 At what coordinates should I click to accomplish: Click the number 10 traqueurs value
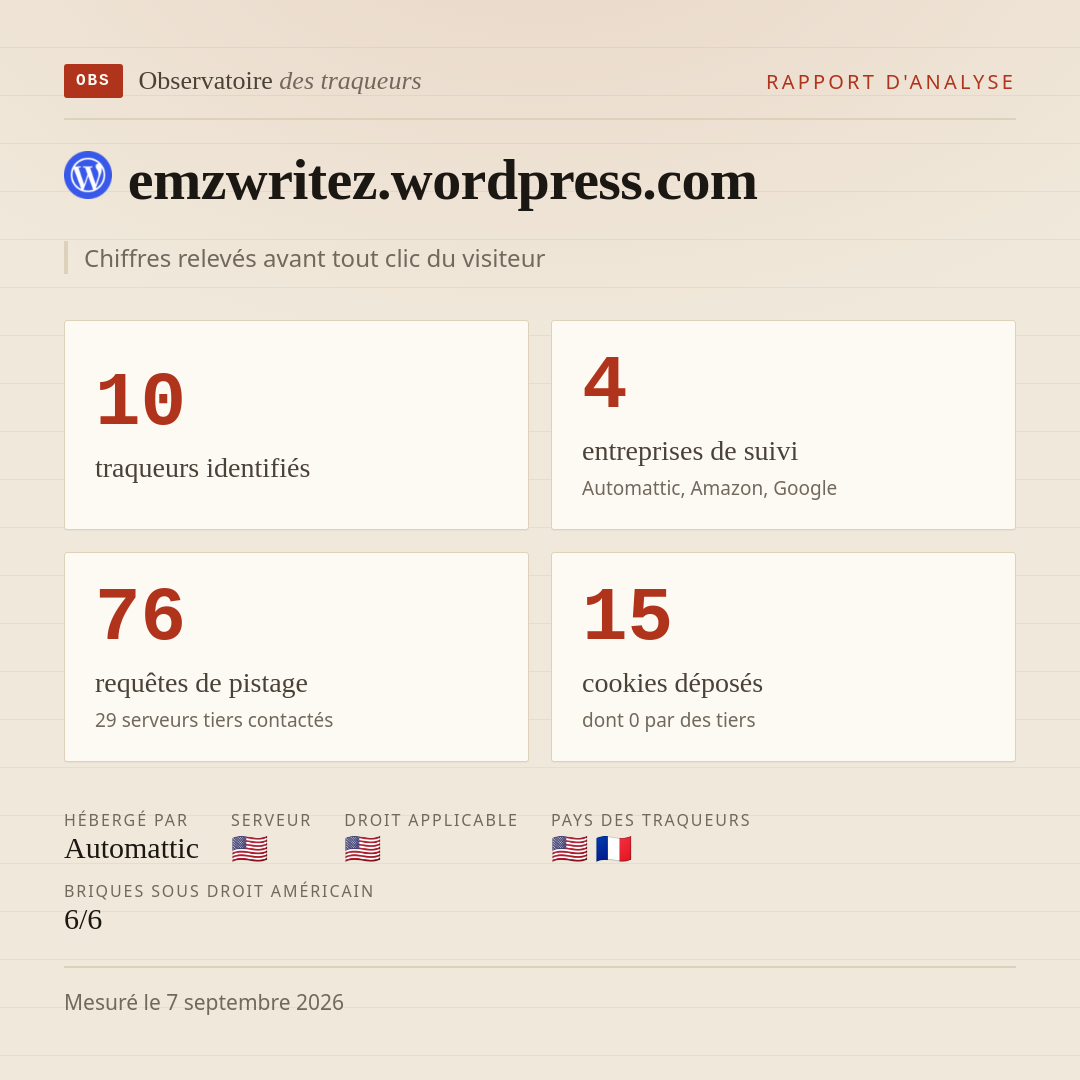click(x=141, y=400)
